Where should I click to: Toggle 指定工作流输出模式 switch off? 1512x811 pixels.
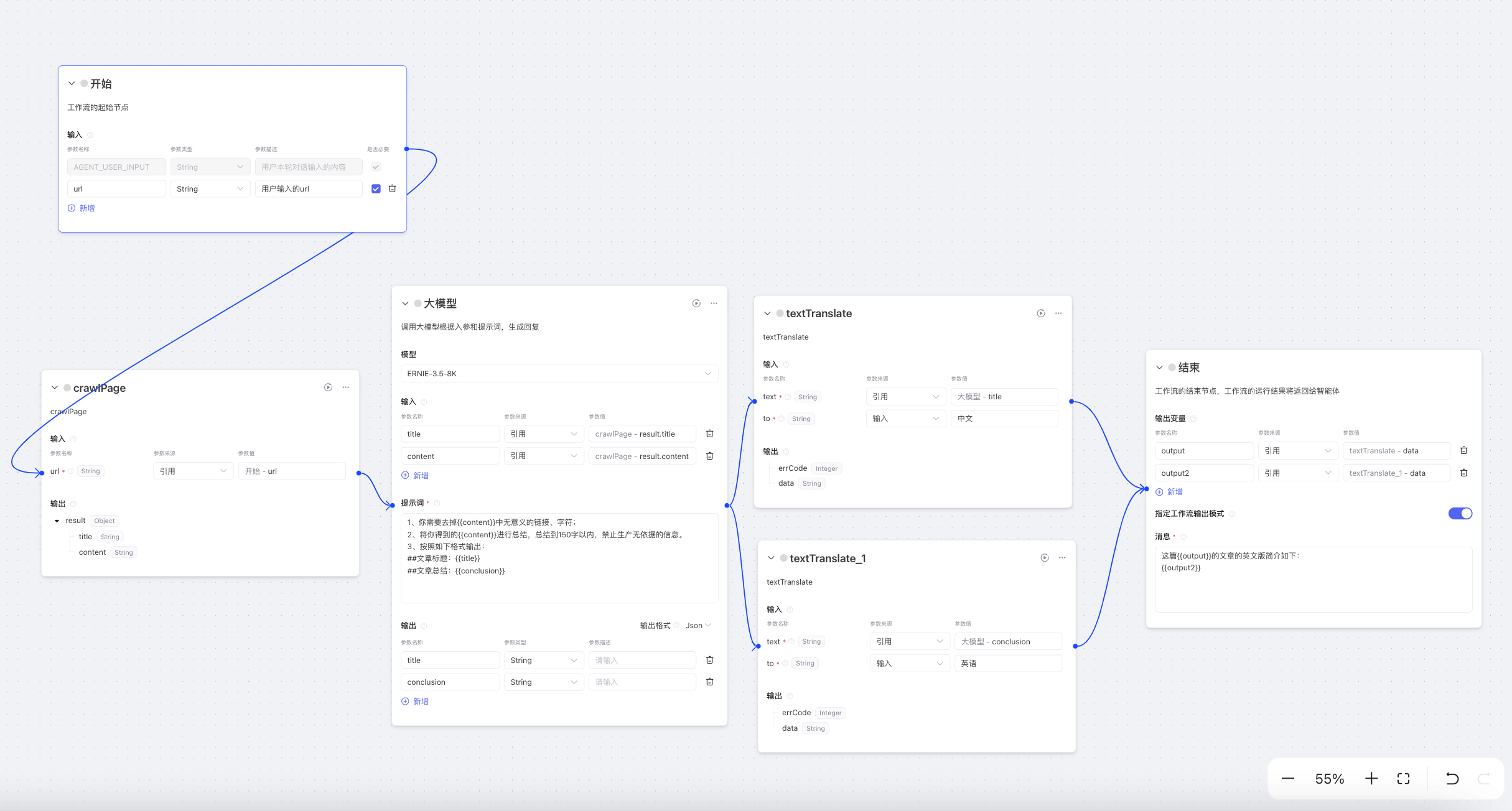pos(1460,514)
